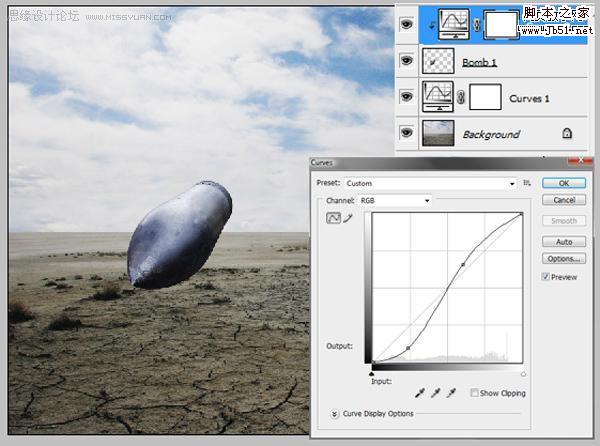Hide the Background layer
Image resolution: width=600 pixels, height=446 pixels.
coord(406,133)
